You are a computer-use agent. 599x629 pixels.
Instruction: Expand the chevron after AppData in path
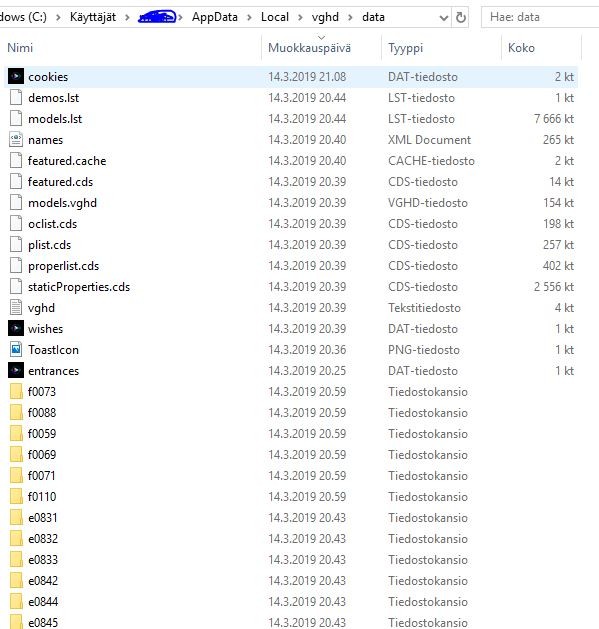(249, 17)
